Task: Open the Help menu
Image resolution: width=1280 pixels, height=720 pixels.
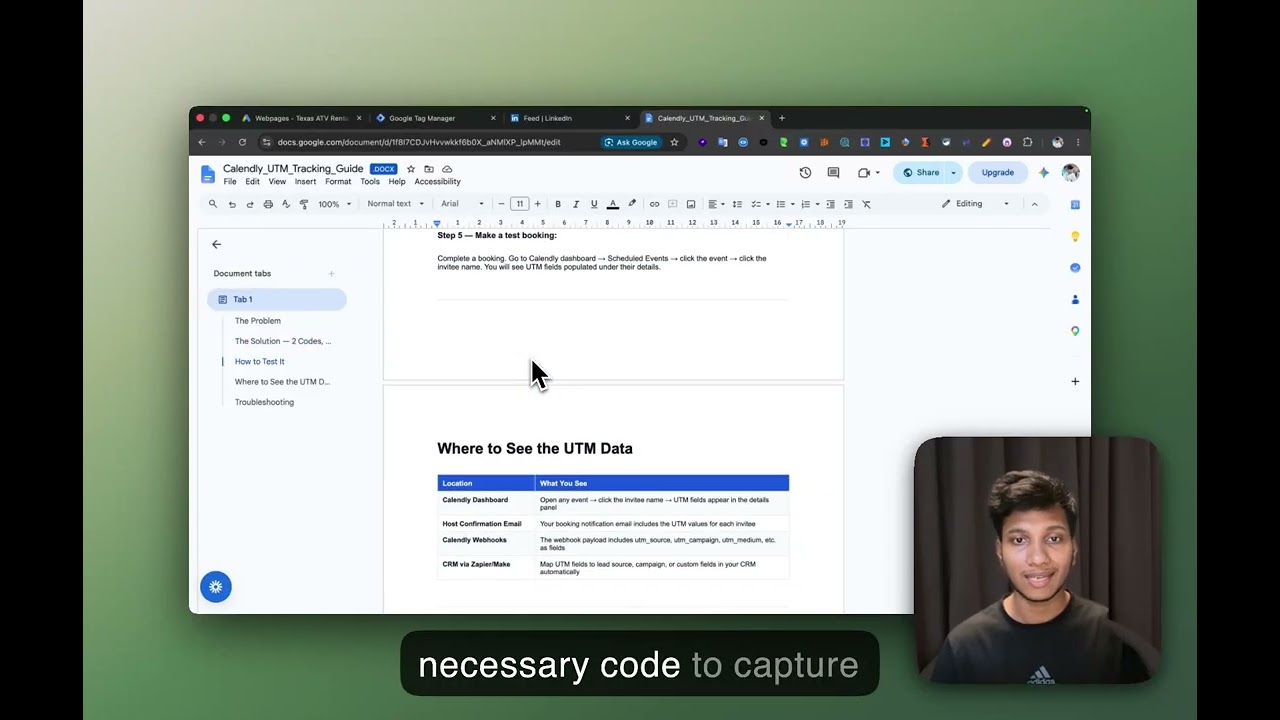Action: (397, 182)
